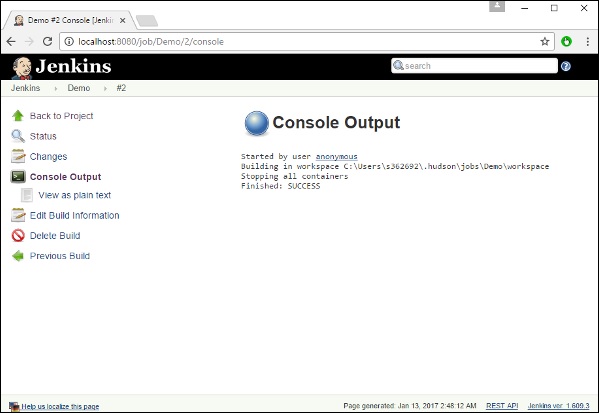Click the blue build status ball
The image size is (599, 413).
coord(256,123)
